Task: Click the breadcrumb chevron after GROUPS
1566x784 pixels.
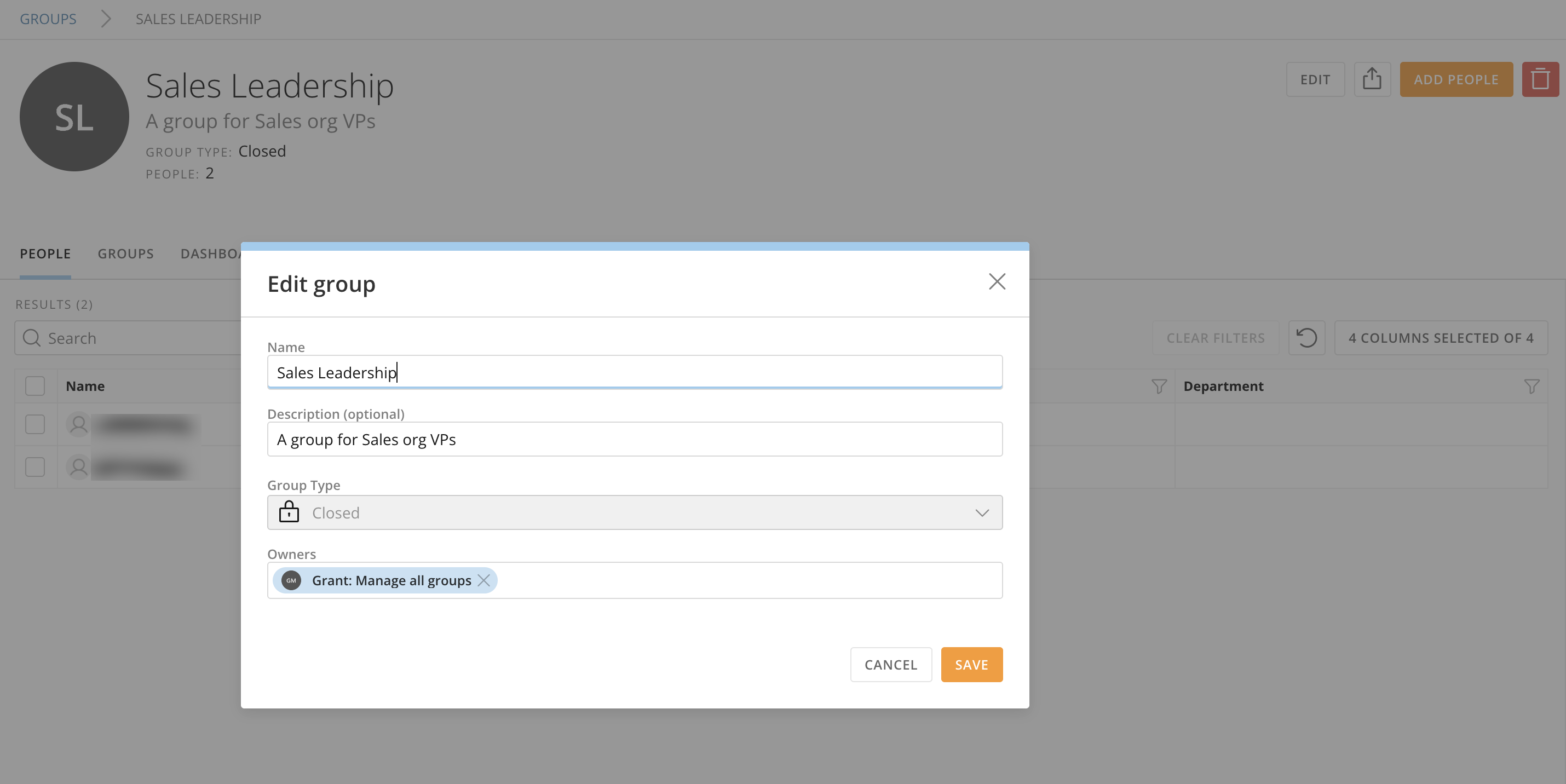Action: point(106,19)
